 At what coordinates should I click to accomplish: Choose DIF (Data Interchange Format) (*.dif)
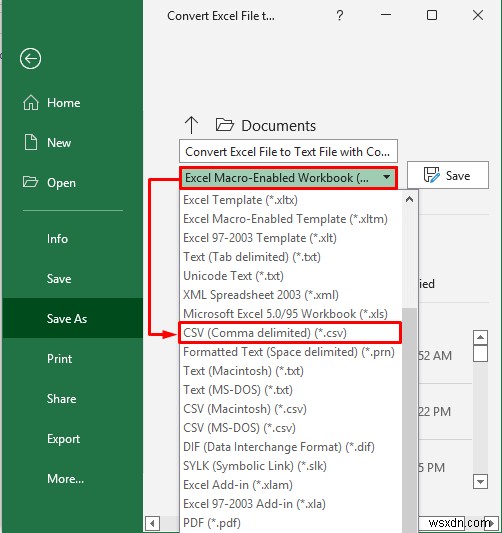click(x=290, y=447)
